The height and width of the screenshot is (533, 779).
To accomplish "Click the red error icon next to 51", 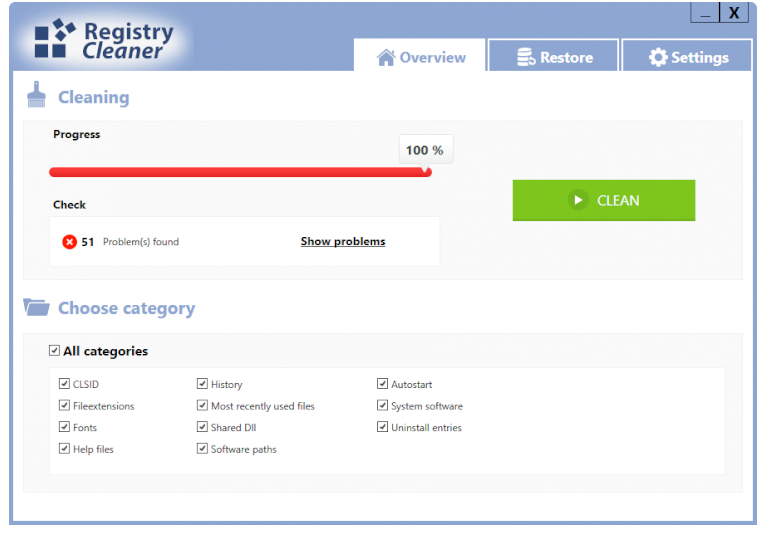I will 69,242.
